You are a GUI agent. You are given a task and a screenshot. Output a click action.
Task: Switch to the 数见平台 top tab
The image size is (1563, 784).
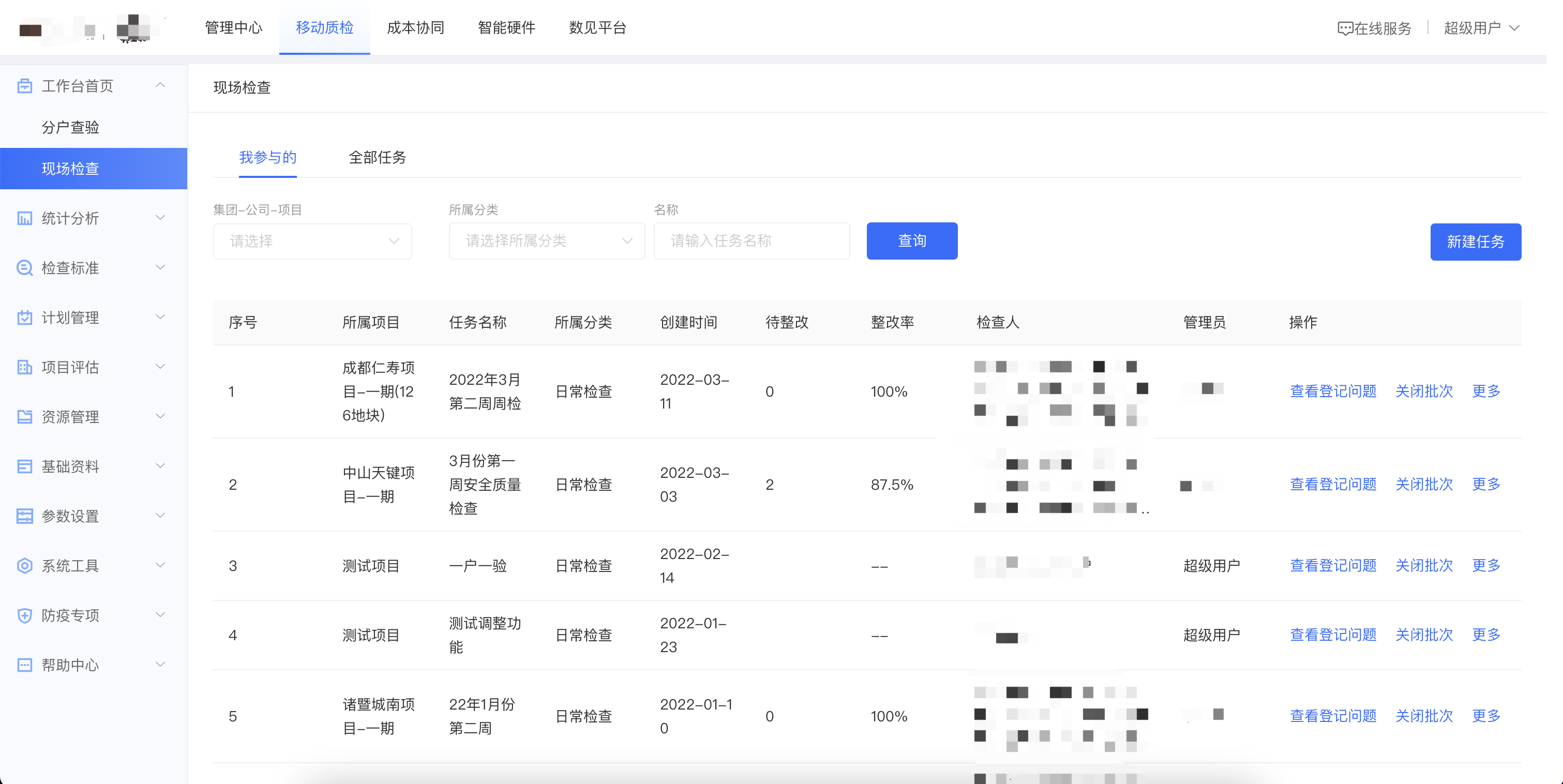[598, 27]
